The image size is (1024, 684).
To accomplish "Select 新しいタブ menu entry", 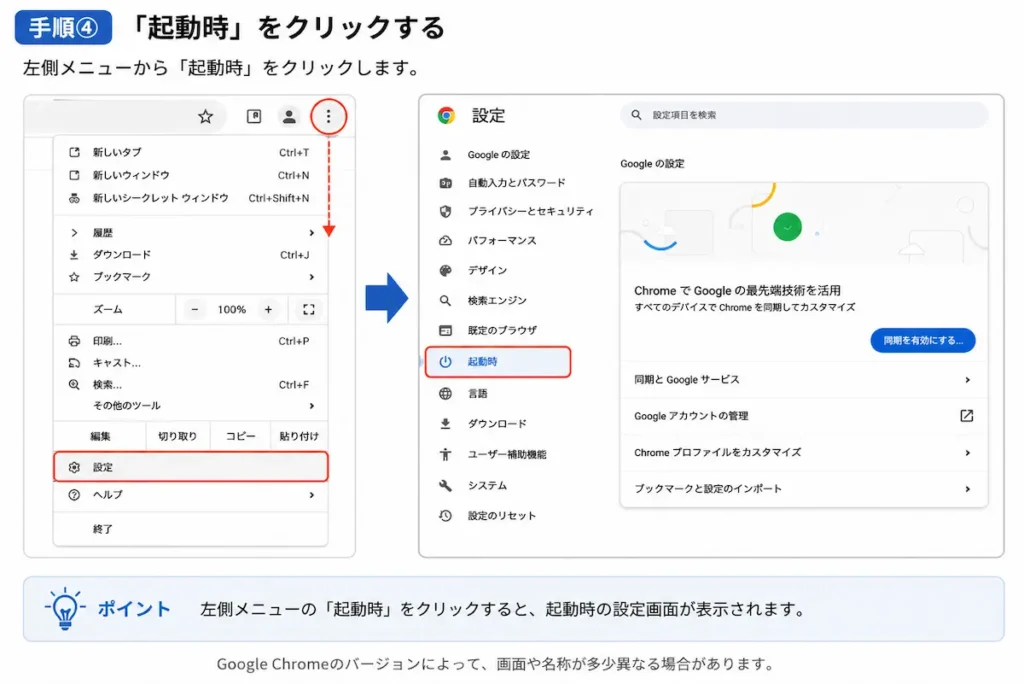I will [x=189, y=152].
